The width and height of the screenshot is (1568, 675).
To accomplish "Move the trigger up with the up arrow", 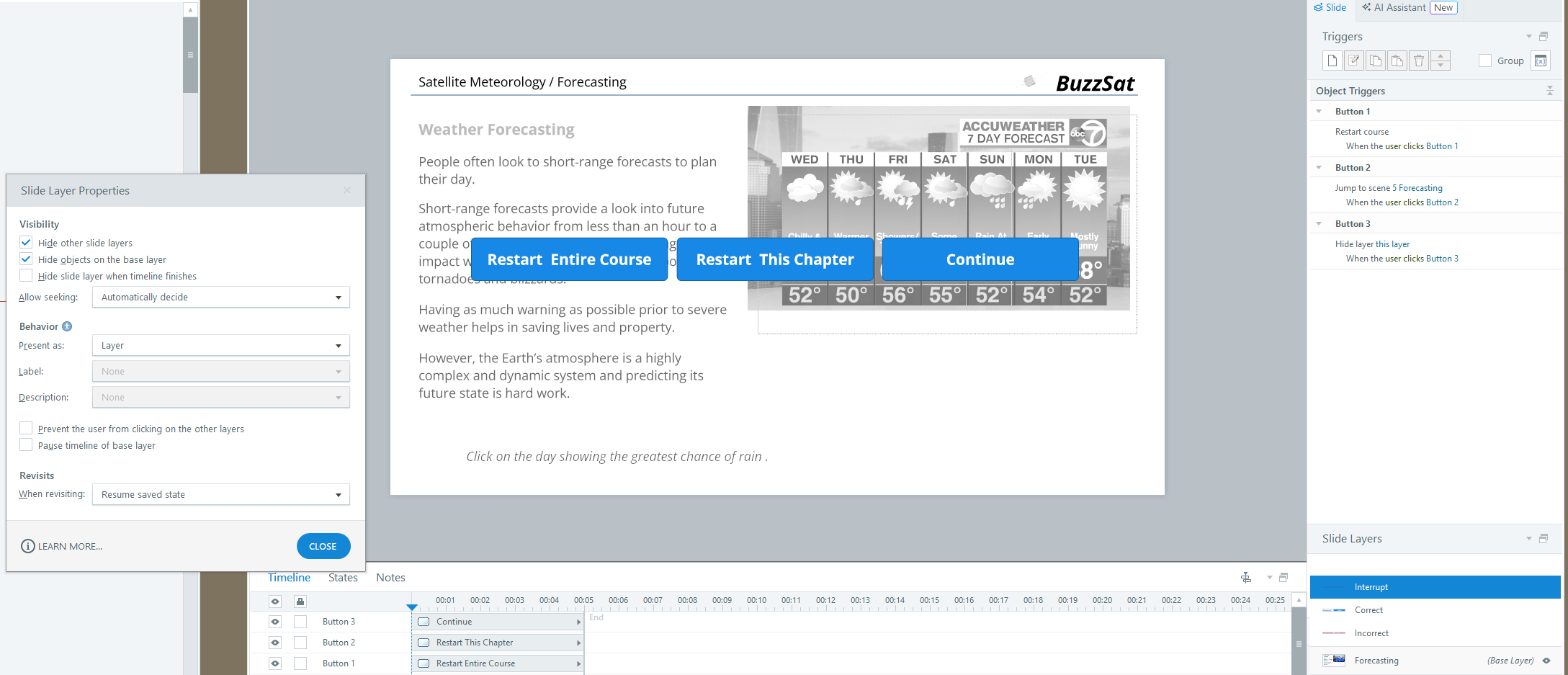I will click(1441, 56).
